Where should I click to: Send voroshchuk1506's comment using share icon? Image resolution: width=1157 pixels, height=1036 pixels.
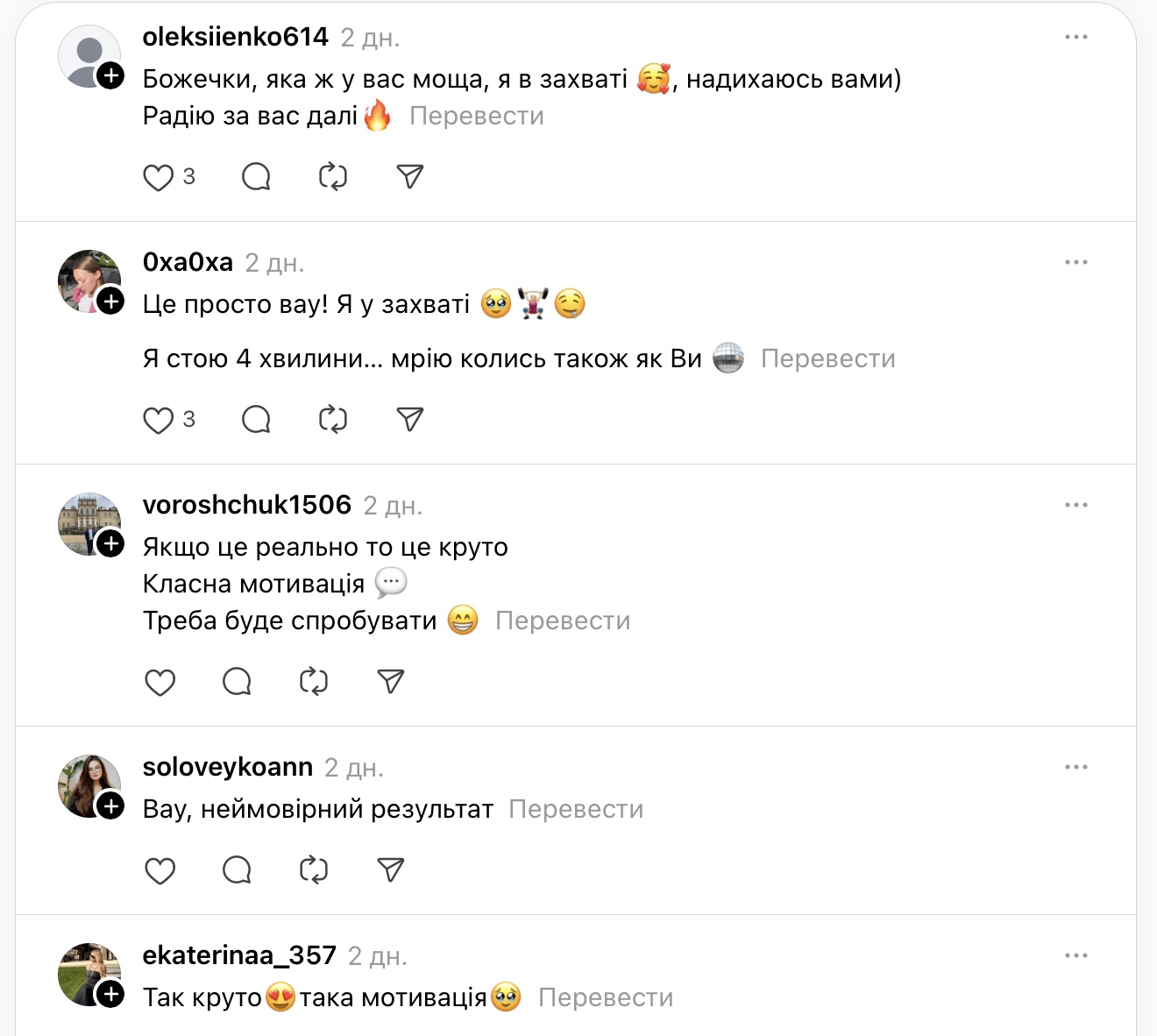391,682
